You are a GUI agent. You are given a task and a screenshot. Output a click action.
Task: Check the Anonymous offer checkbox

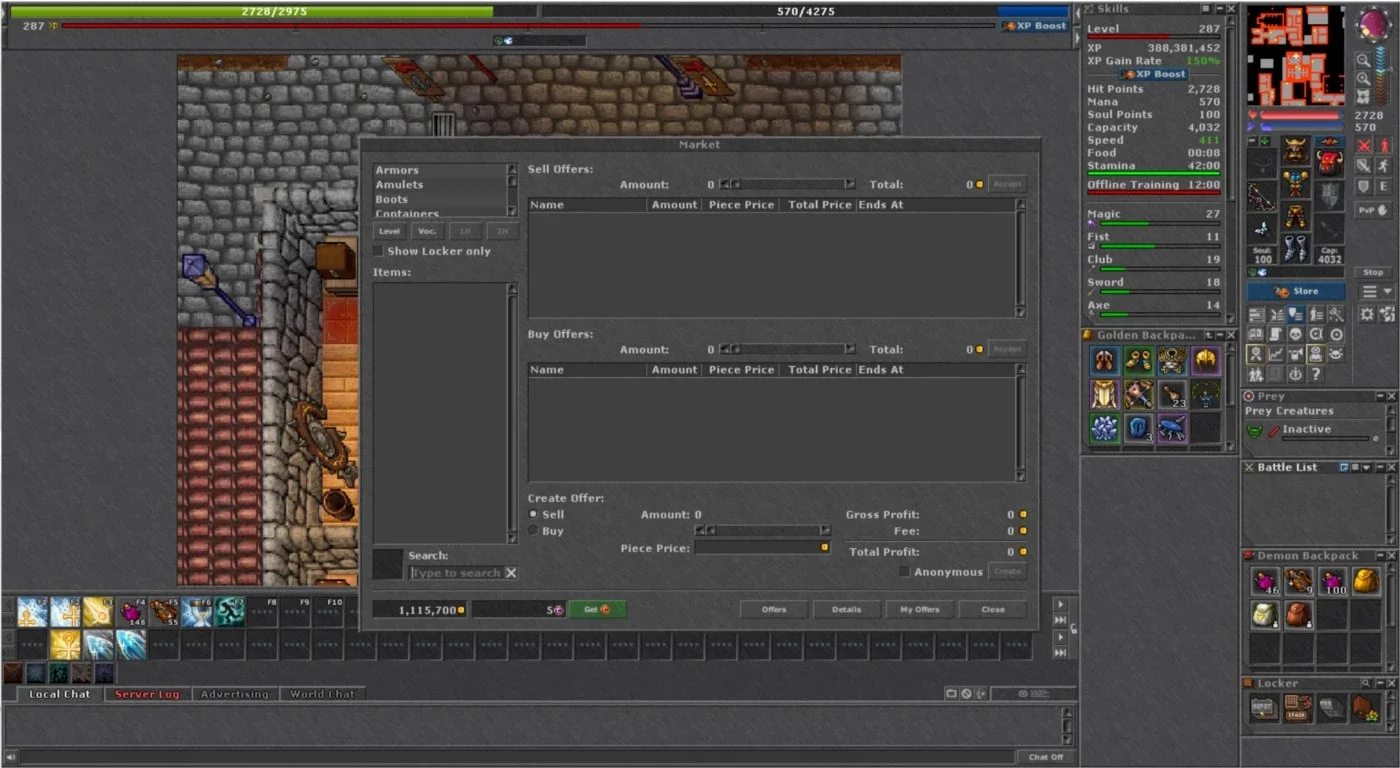click(904, 572)
